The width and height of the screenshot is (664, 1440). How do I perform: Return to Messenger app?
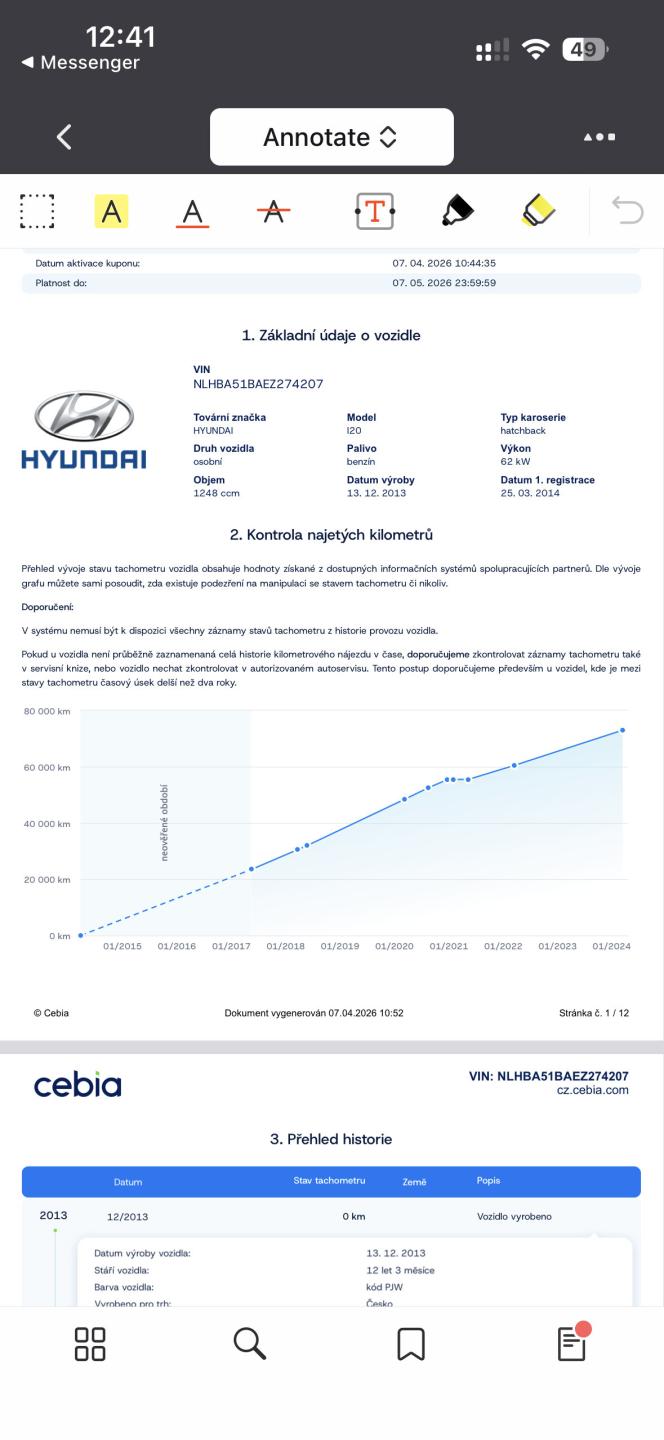[x=80, y=63]
